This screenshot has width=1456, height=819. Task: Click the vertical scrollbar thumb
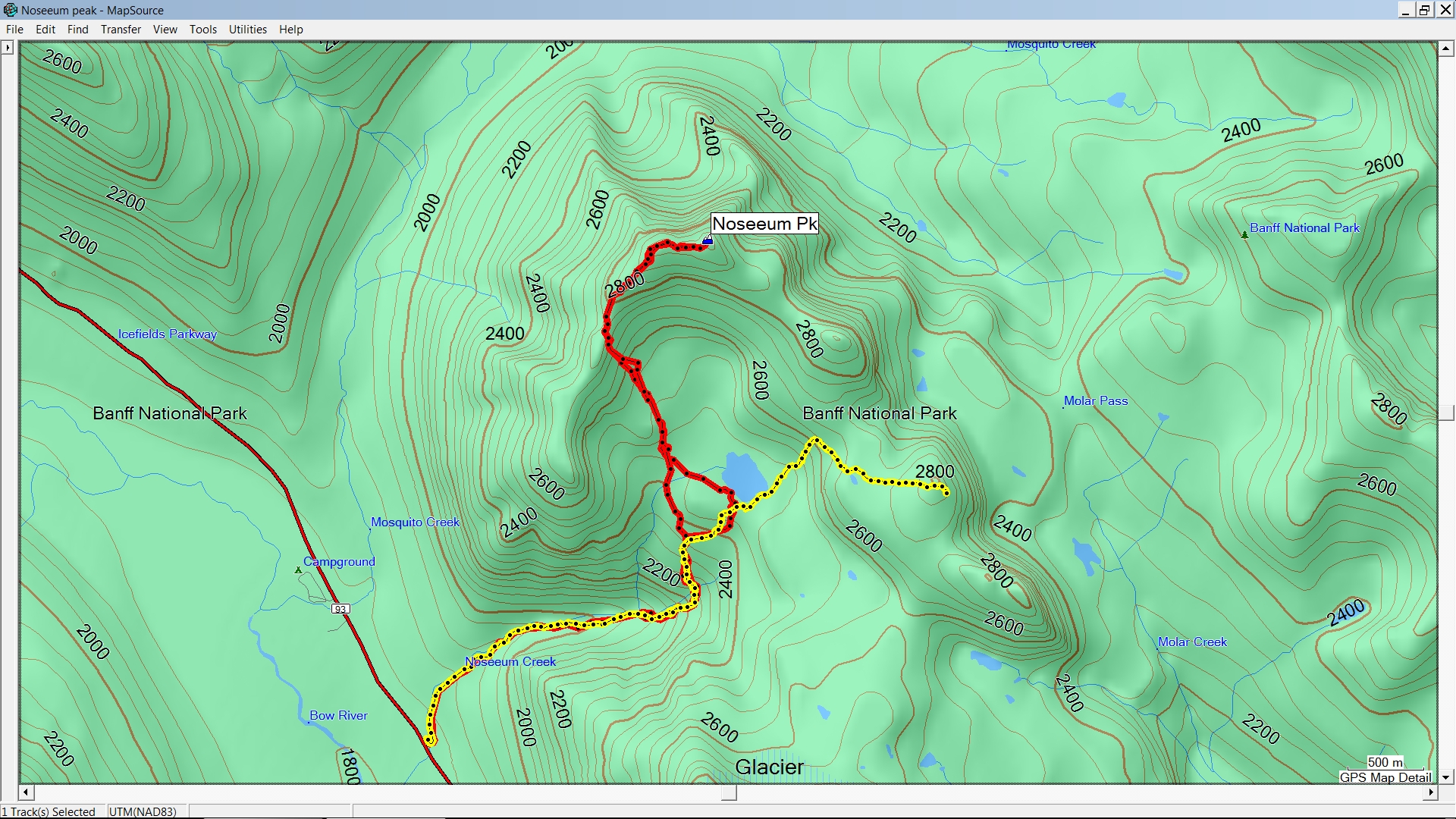(1446, 413)
